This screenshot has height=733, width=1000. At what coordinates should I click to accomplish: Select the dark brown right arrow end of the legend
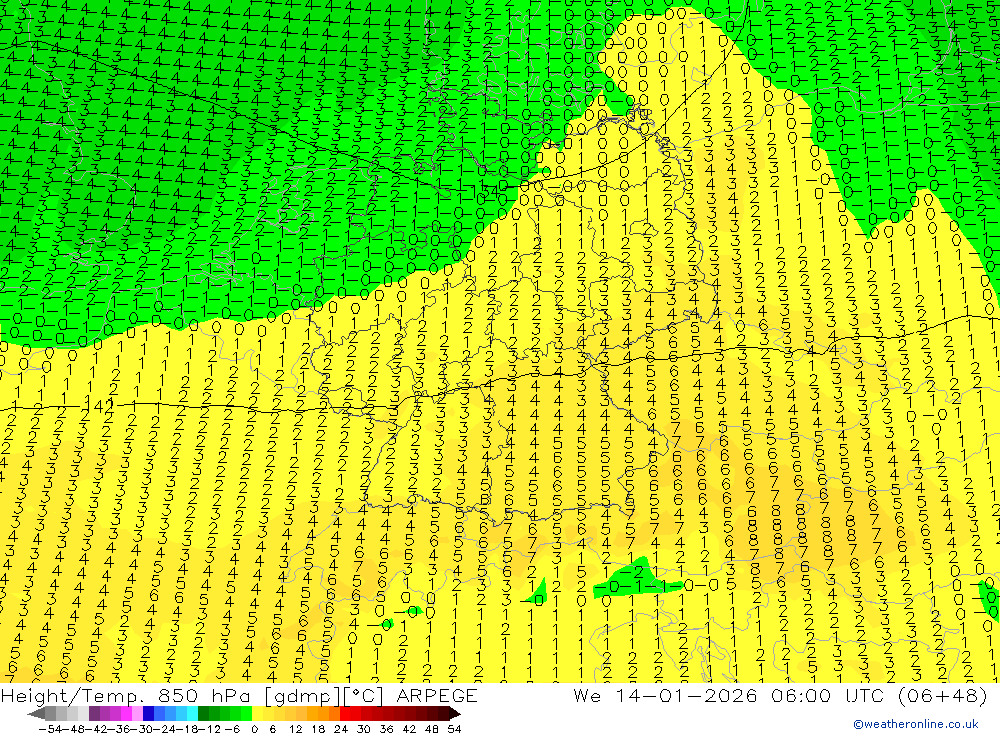[x=455, y=714]
